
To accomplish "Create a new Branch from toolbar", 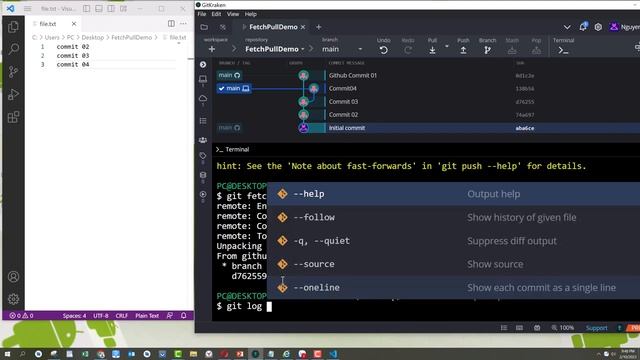I will coord(487,46).
